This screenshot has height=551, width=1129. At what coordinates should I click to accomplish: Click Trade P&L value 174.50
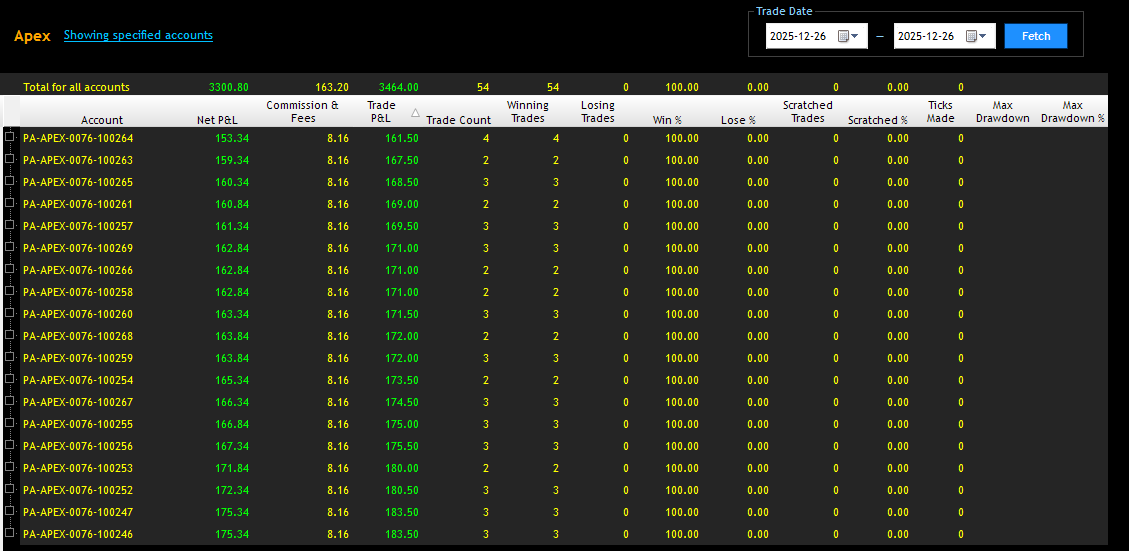pyautogui.click(x=402, y=402)
